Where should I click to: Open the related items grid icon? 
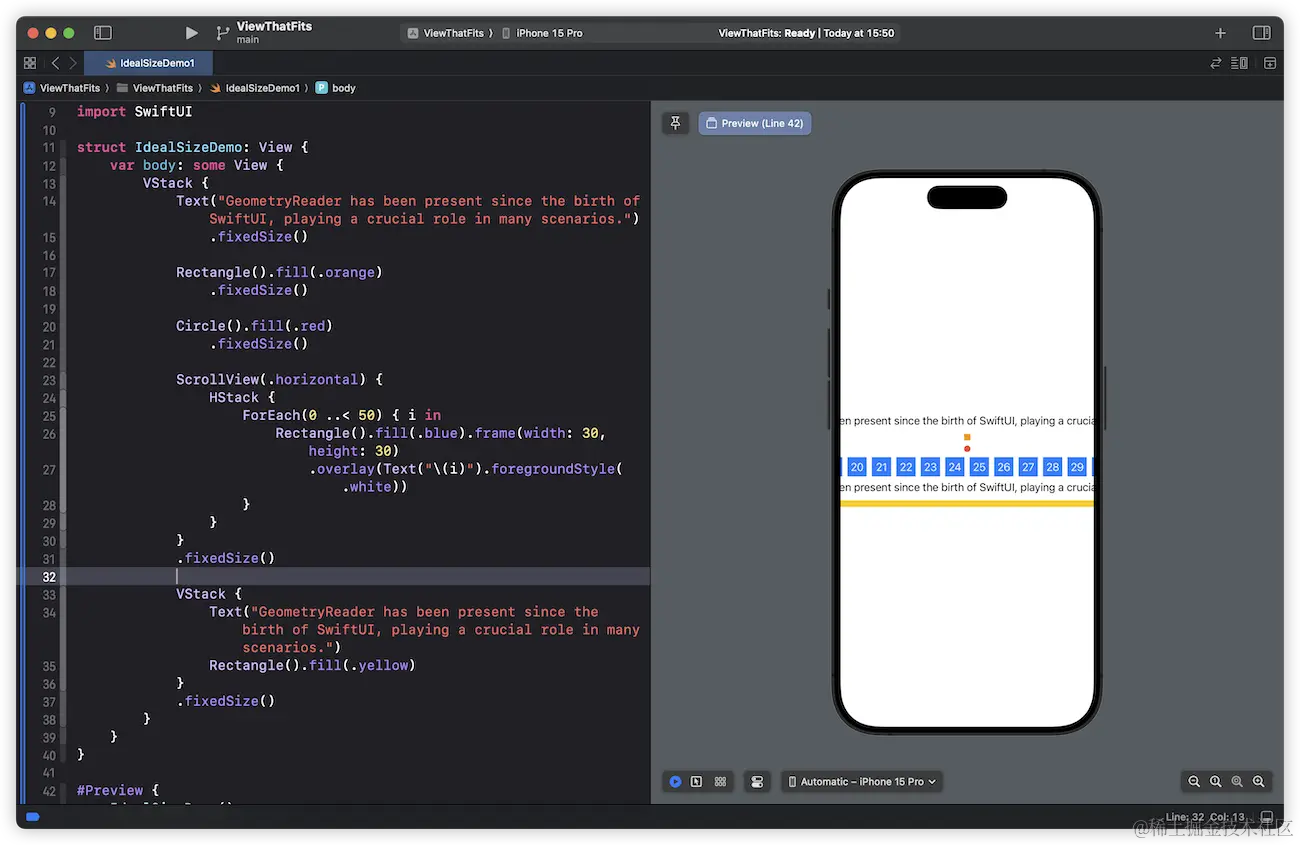30,63
